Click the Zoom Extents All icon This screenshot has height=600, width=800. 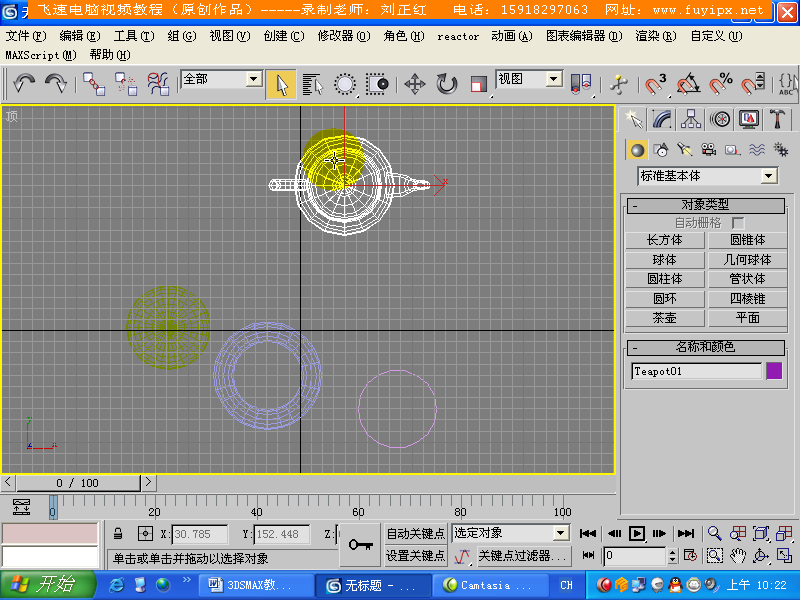[x=784, y=534]
